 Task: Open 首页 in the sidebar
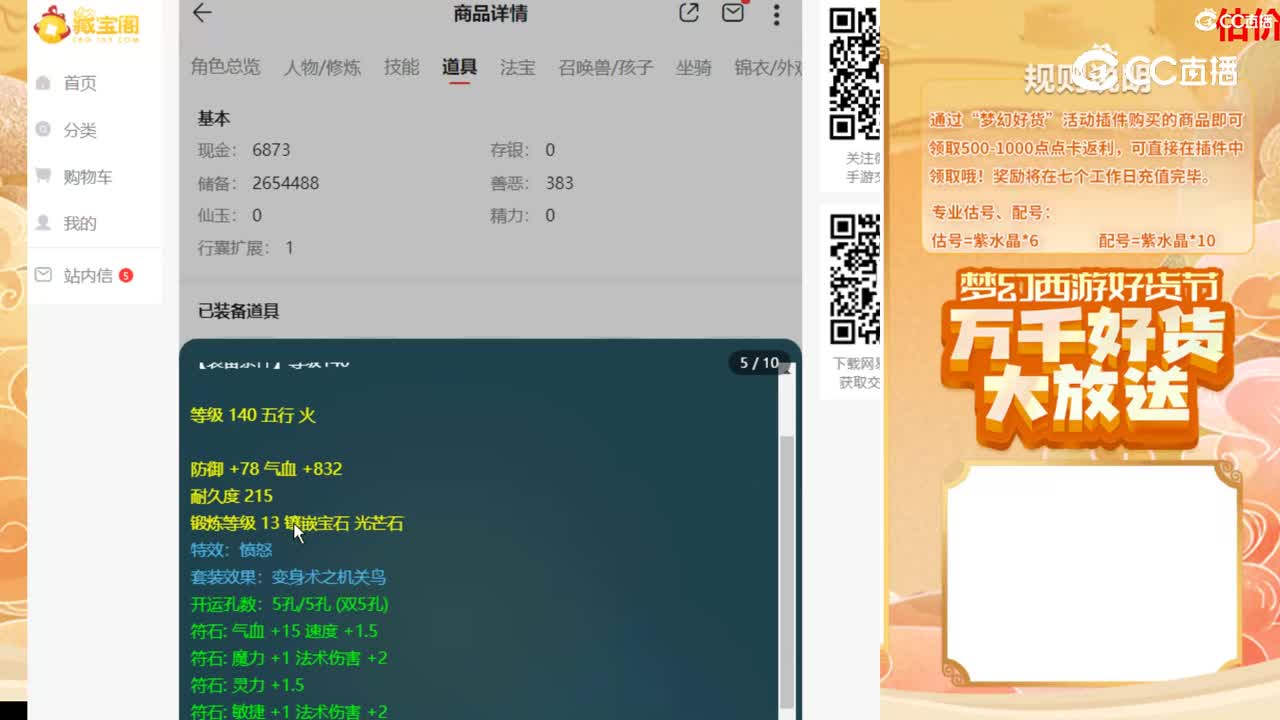pos(80,83)
